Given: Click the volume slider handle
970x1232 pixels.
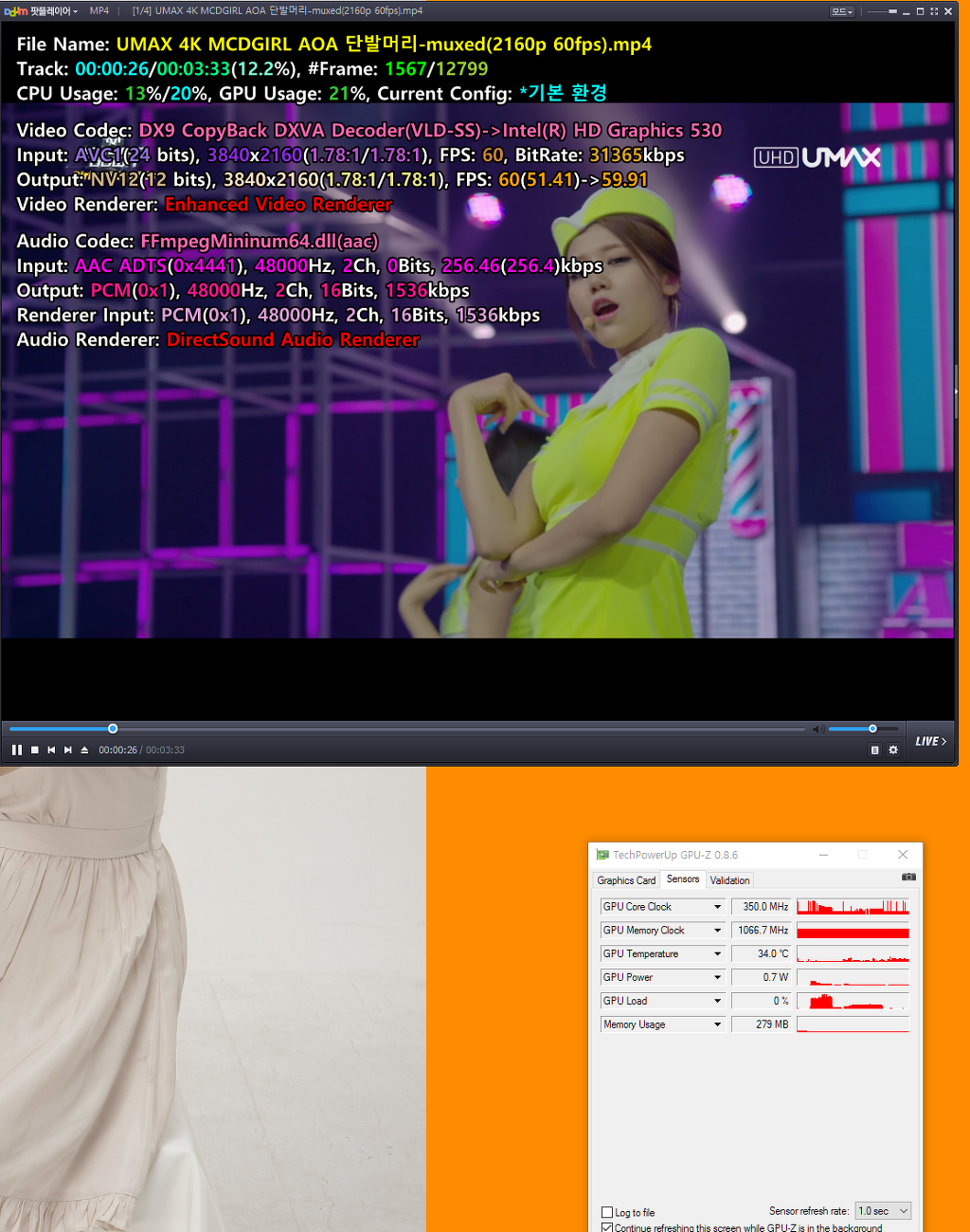Looking at the screenshot, I should [872, 729].
